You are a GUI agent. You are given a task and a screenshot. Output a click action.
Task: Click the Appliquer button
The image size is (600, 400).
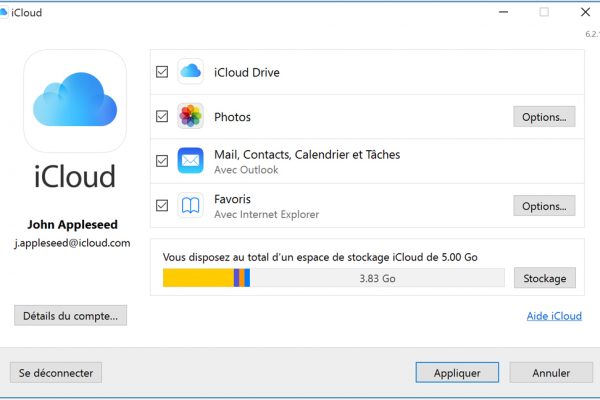[x=457, y=372]
